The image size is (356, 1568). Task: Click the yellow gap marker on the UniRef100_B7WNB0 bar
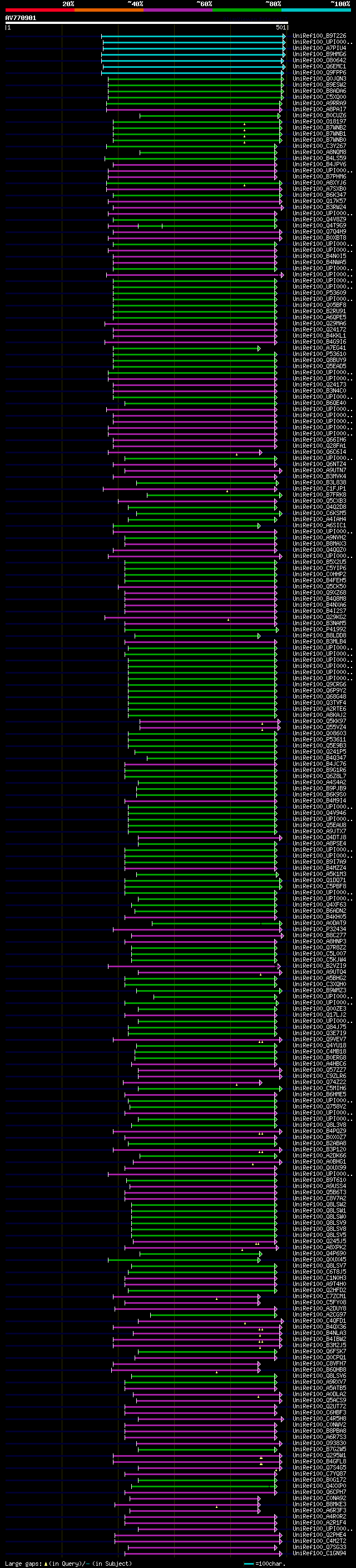245,142
